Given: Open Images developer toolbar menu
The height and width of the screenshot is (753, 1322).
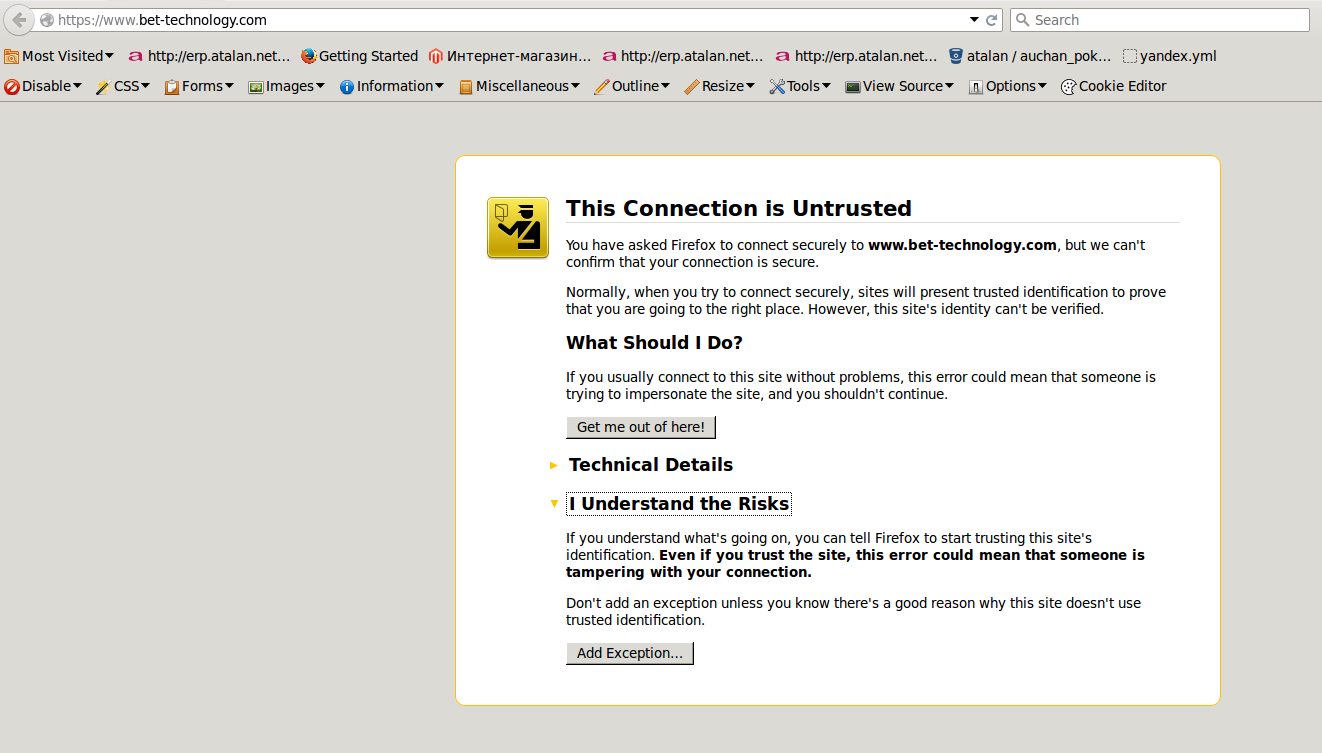Looking at the screenshot, I should tap(287, 86).
